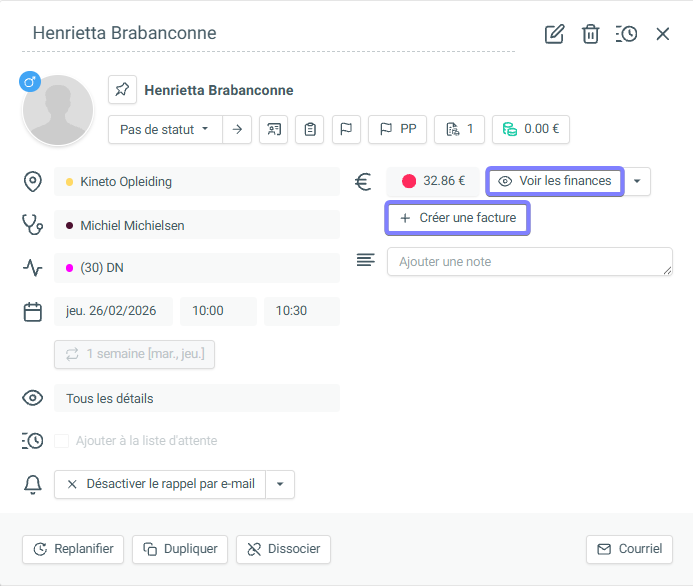Click 'Créer une facture' button

point(458,218)
